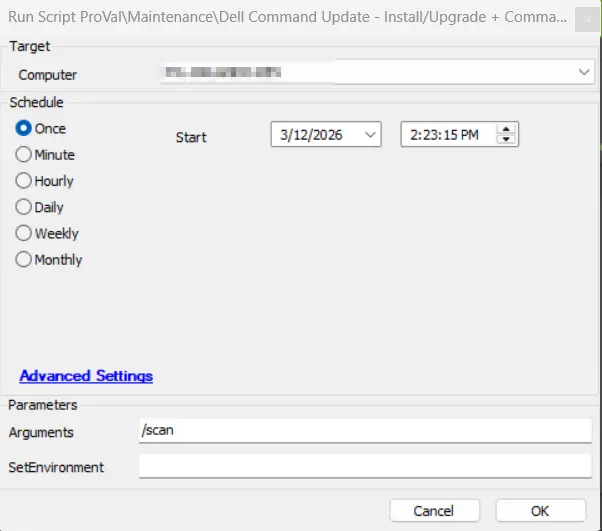602x531 pixels.
Task: Set schedule to Hourly
Action: (24, 181)
